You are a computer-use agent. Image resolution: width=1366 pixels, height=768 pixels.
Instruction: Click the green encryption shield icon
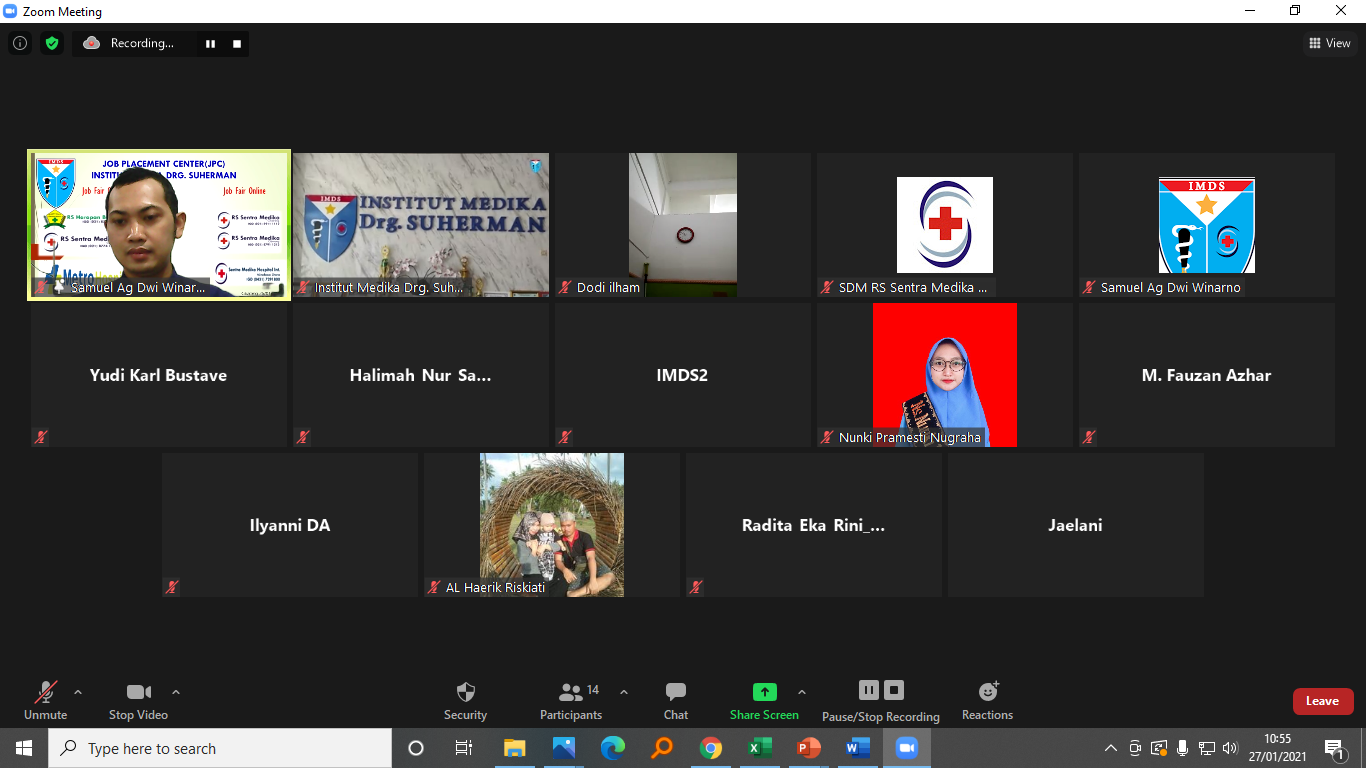(x=52, y=43)
